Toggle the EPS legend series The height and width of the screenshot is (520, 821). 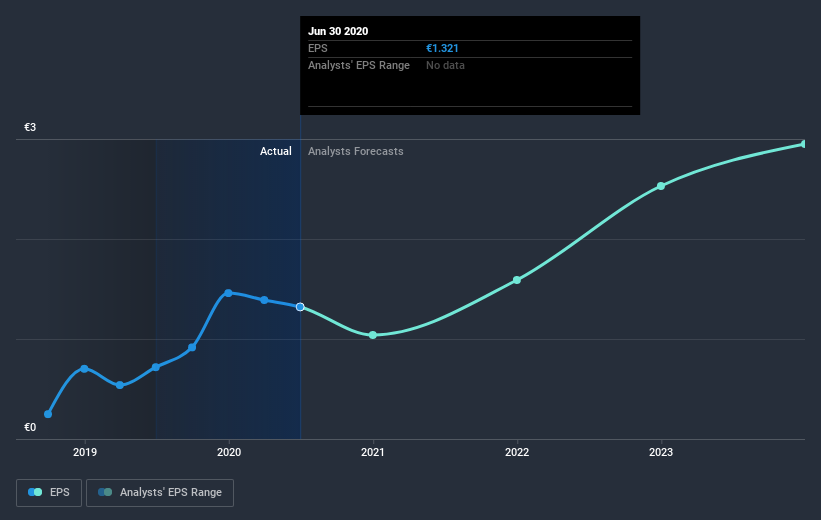(49, 492)
